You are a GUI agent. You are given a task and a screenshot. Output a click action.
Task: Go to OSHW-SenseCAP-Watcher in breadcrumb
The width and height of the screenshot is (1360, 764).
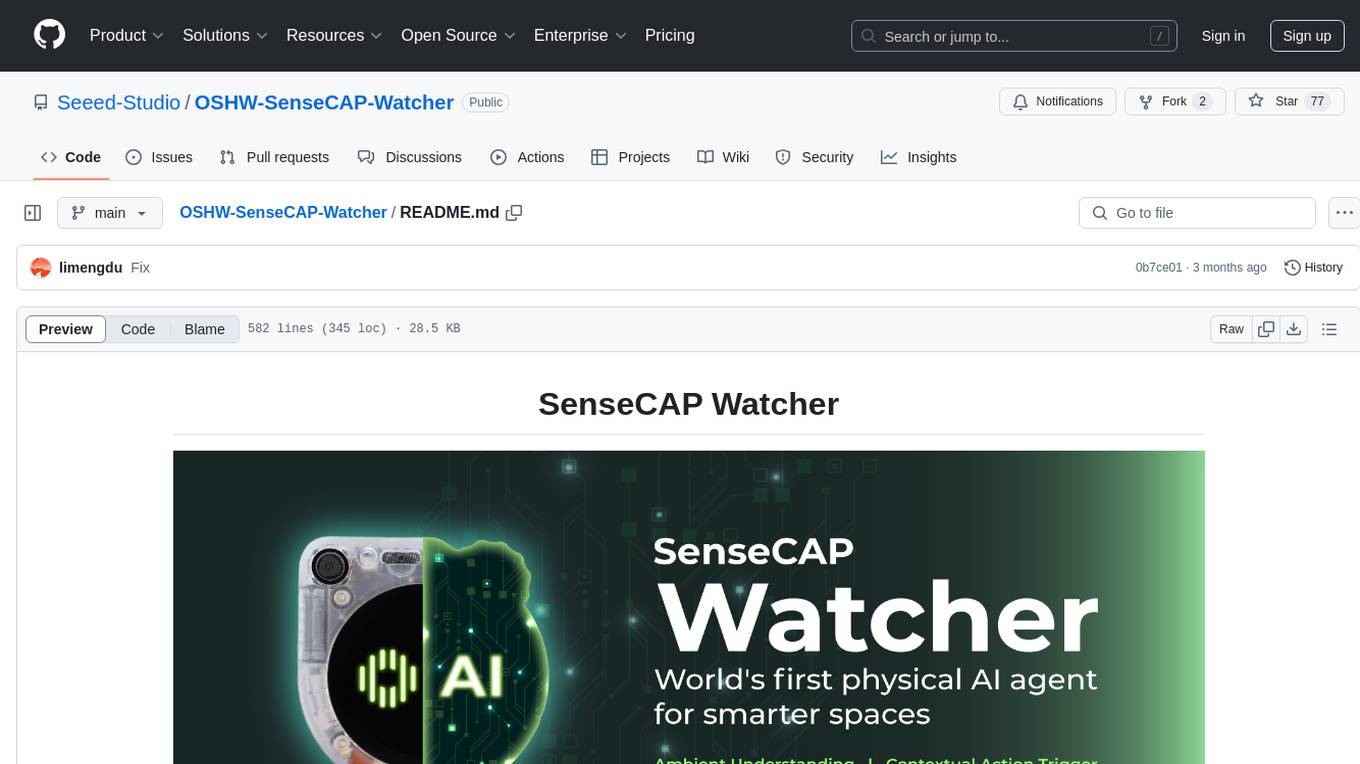283,212
